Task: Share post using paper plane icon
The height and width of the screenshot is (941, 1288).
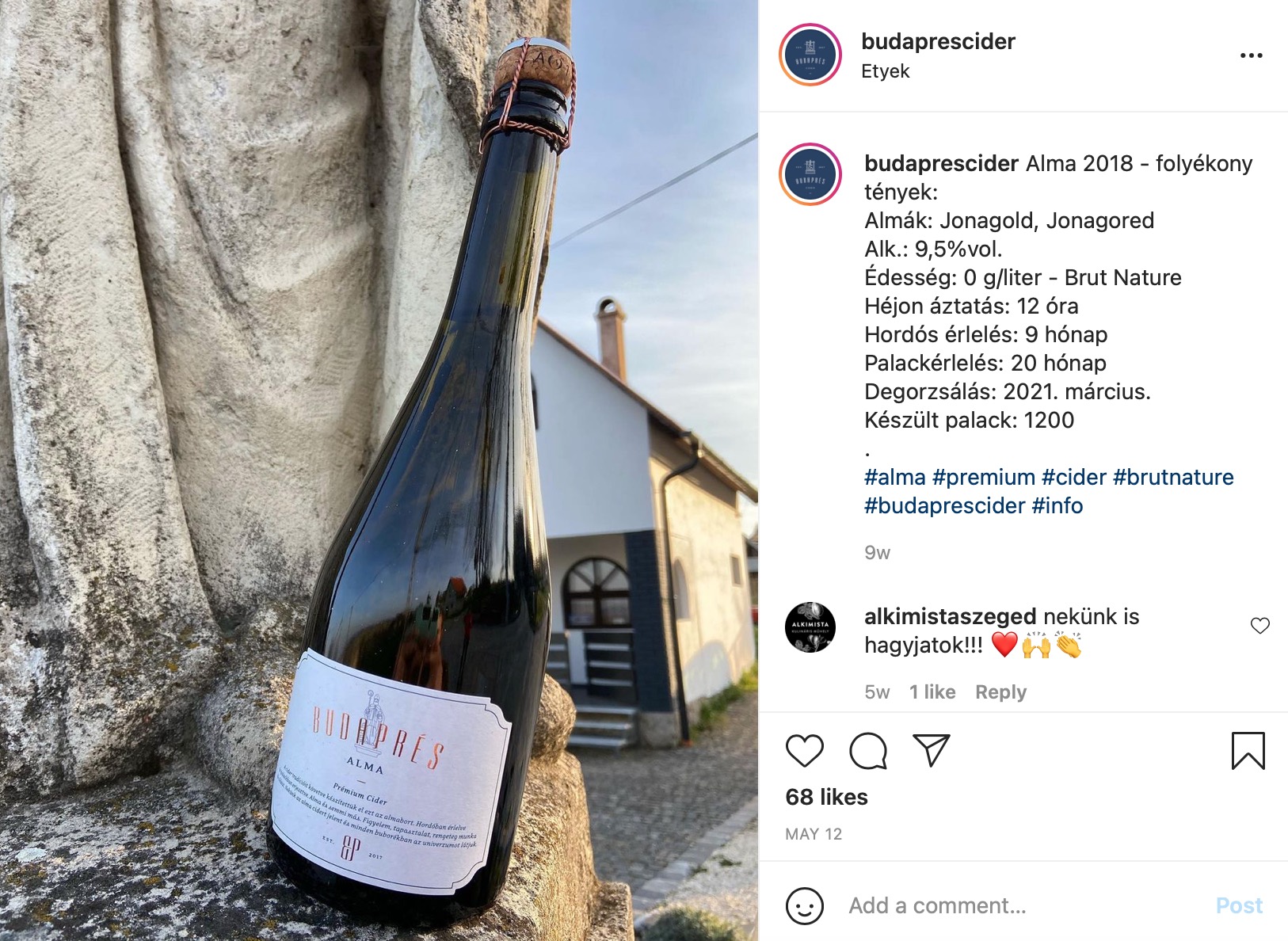Action: 931,750
